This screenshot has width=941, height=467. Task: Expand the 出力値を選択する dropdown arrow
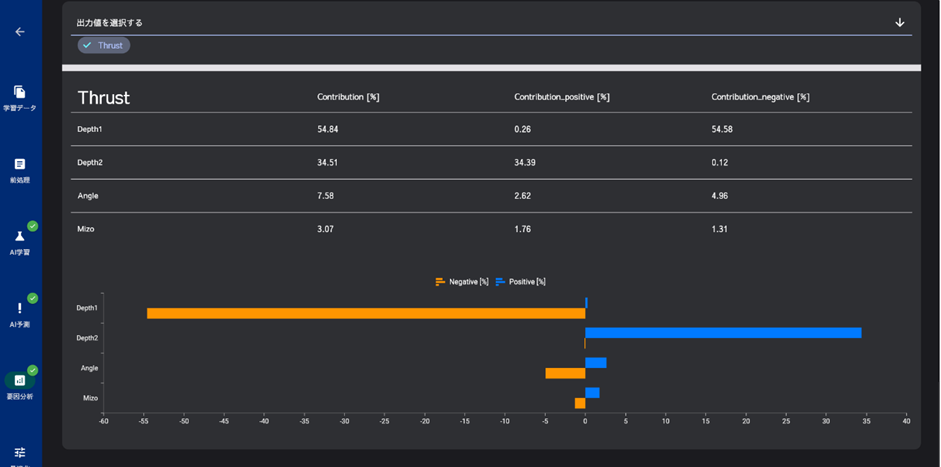[x=899, y=22]
